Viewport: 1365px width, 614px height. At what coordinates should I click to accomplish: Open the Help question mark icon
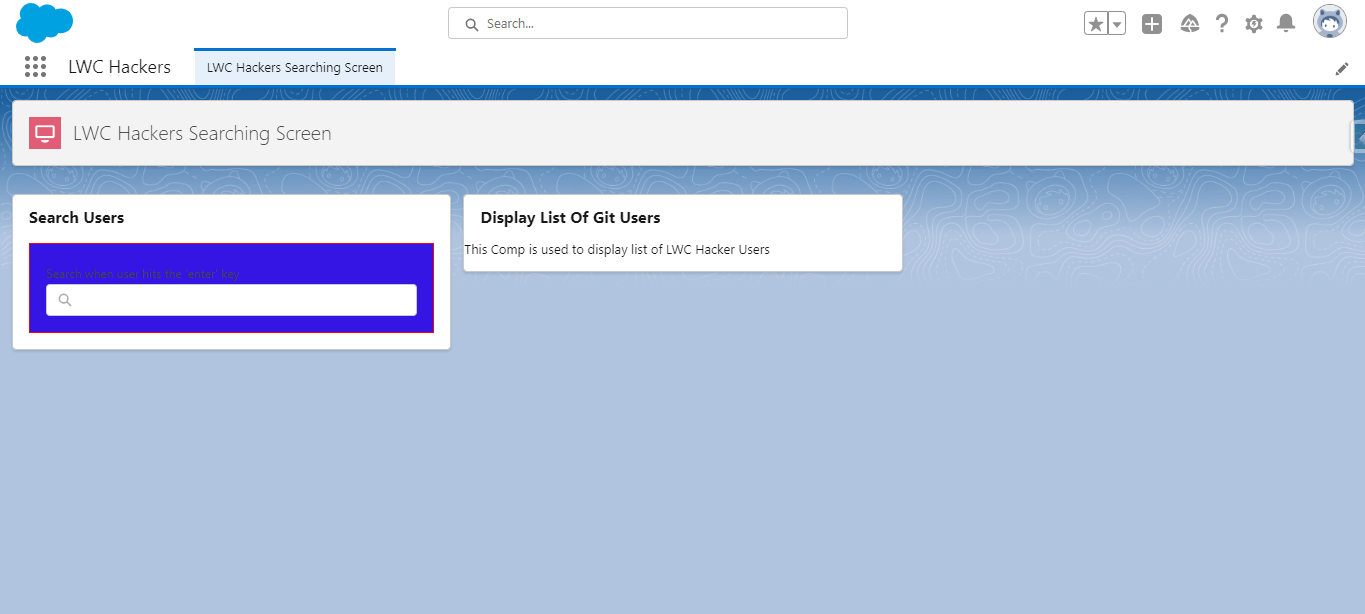pos(1222,24)
